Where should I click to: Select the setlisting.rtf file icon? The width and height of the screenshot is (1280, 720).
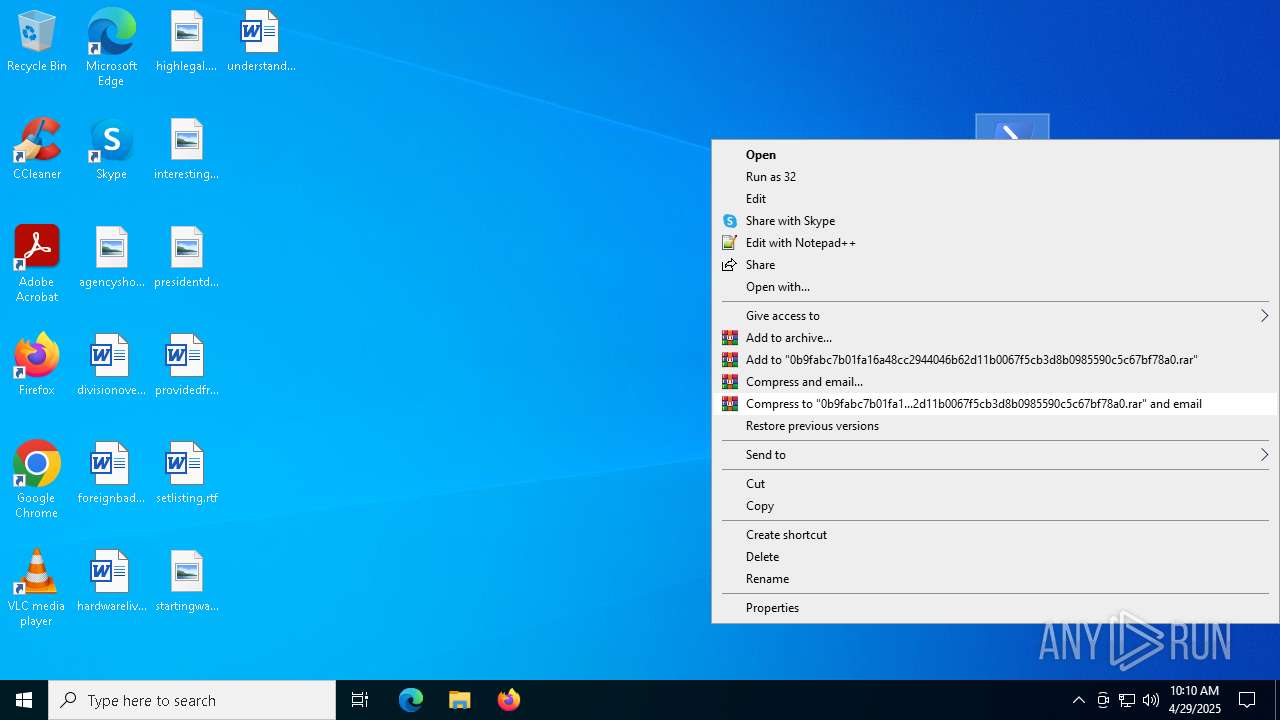click(186, 474)
